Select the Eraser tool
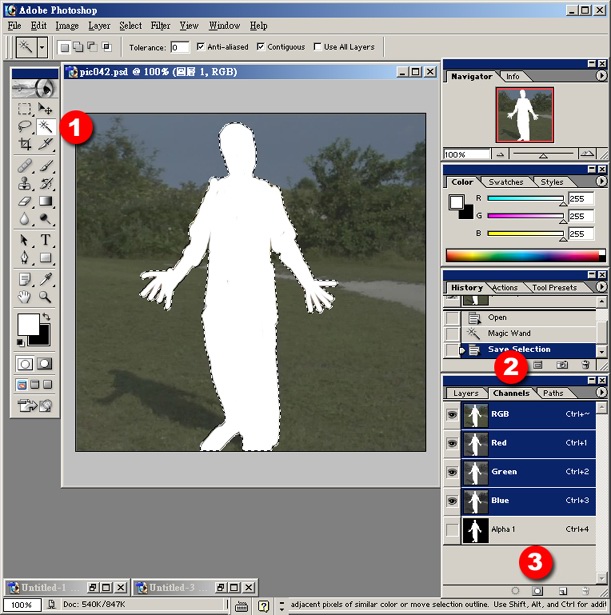 click(x=25, y=202)
